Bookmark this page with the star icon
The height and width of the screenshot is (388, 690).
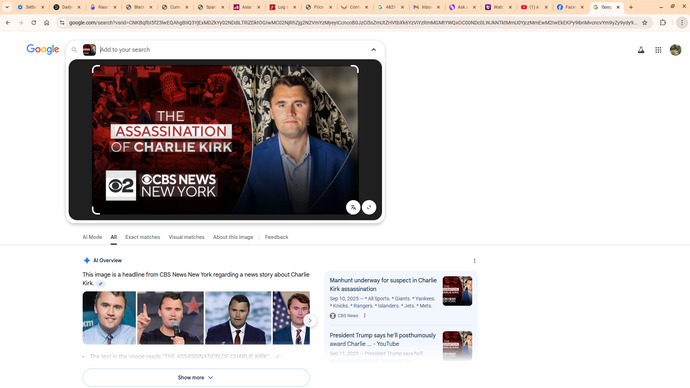coord(645,22)
